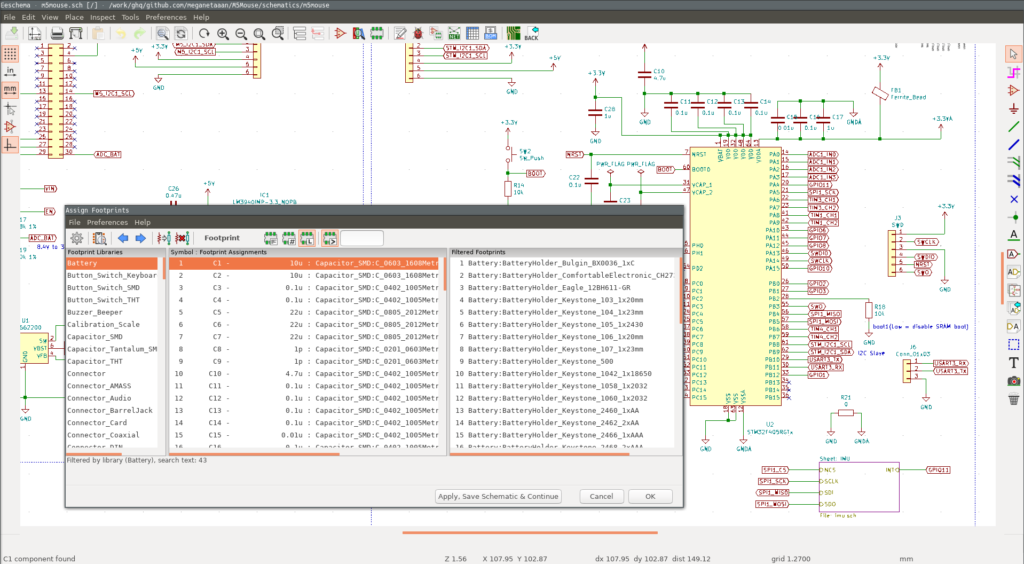Open the symbol fields table editor

click(x=473, y=33)
